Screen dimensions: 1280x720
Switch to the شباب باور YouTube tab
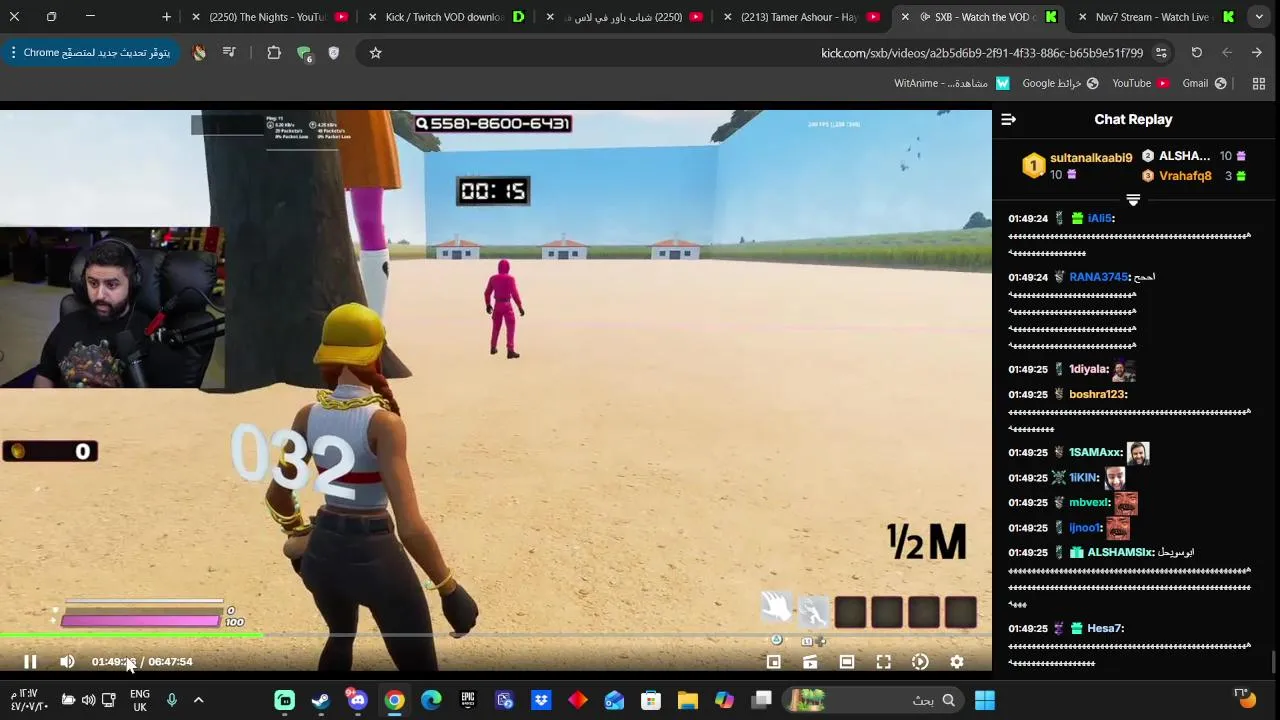[x=623, y=17]
